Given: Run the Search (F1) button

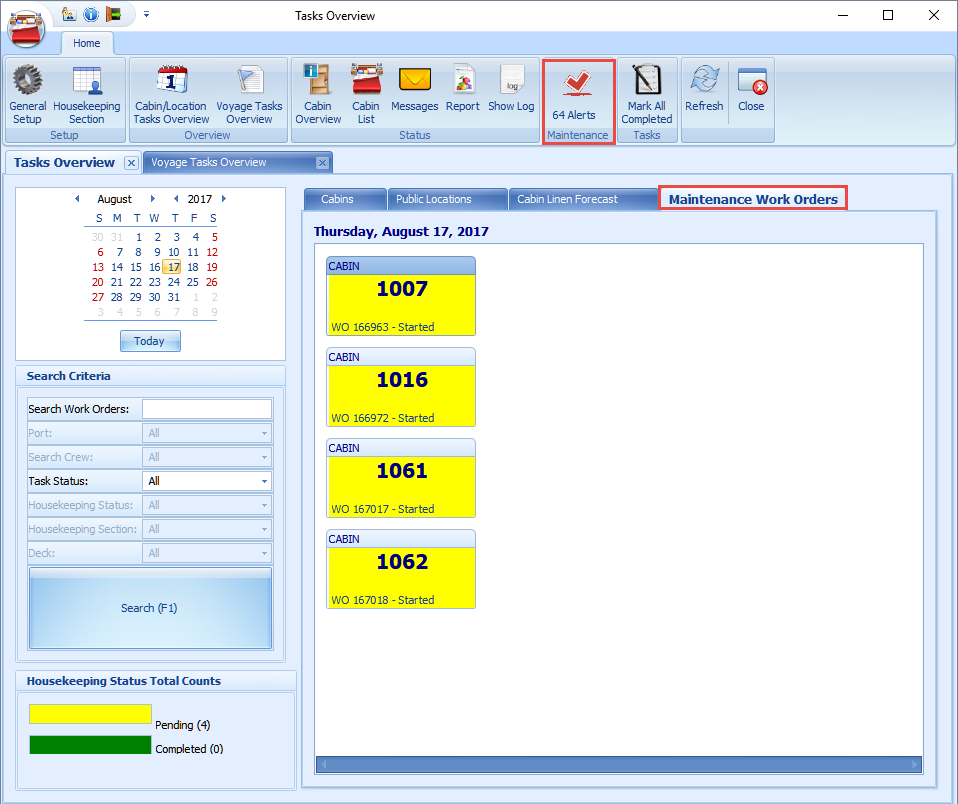Looking at the screenshot, I should [150, 608].
